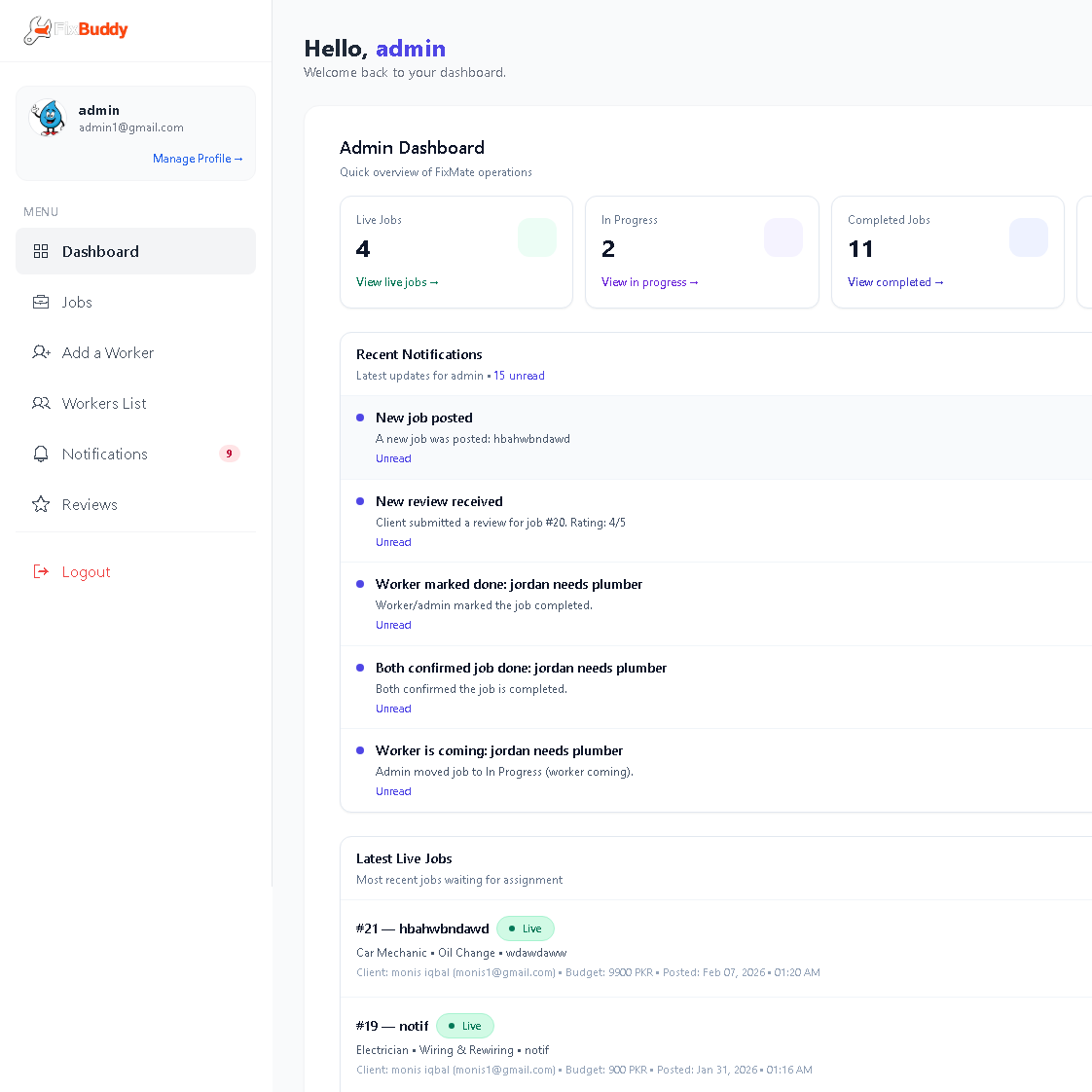The height and width of the screenshot is (1092, 1092).
Task: Go to Workers List in sidebar
Action: pos(104,403)
